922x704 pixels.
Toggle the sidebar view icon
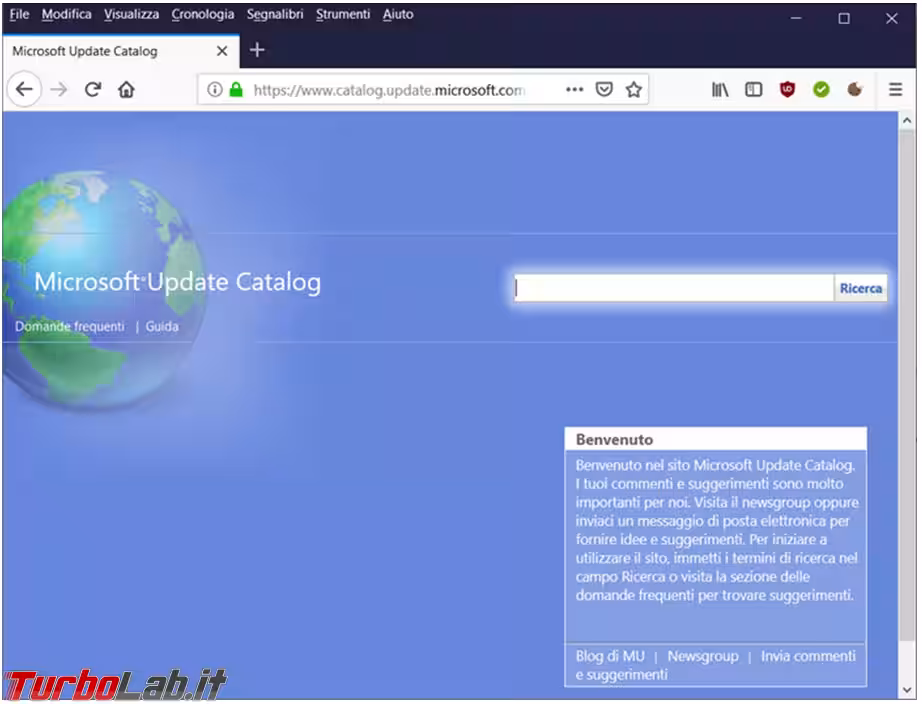click(x=753, y=90)
